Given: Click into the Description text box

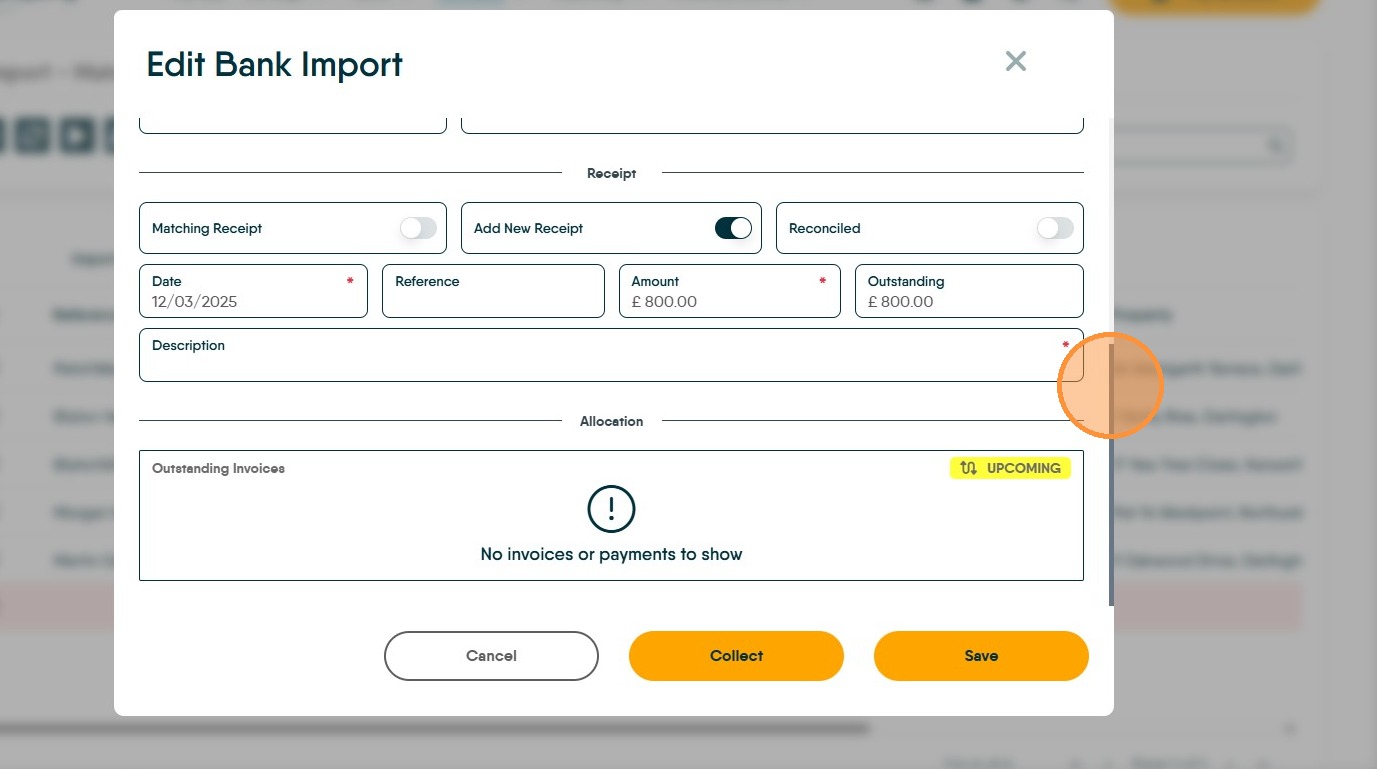Looking at the screenshot, I should coord(610,356).
